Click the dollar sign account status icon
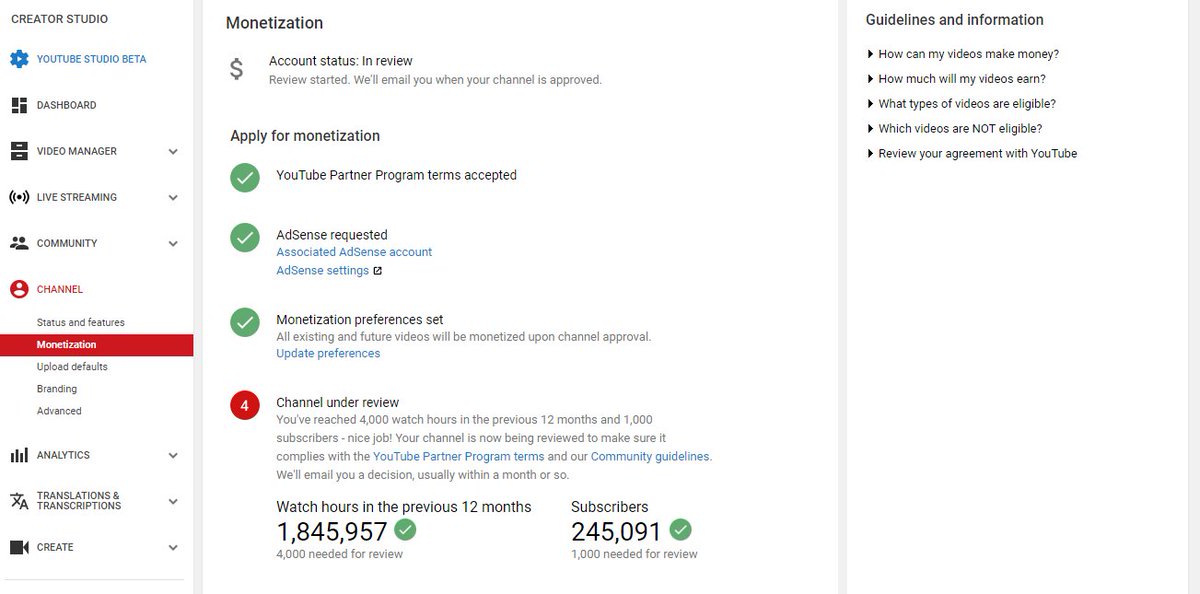The width and height of the screenshot is (1200, 594). (236, 69)
